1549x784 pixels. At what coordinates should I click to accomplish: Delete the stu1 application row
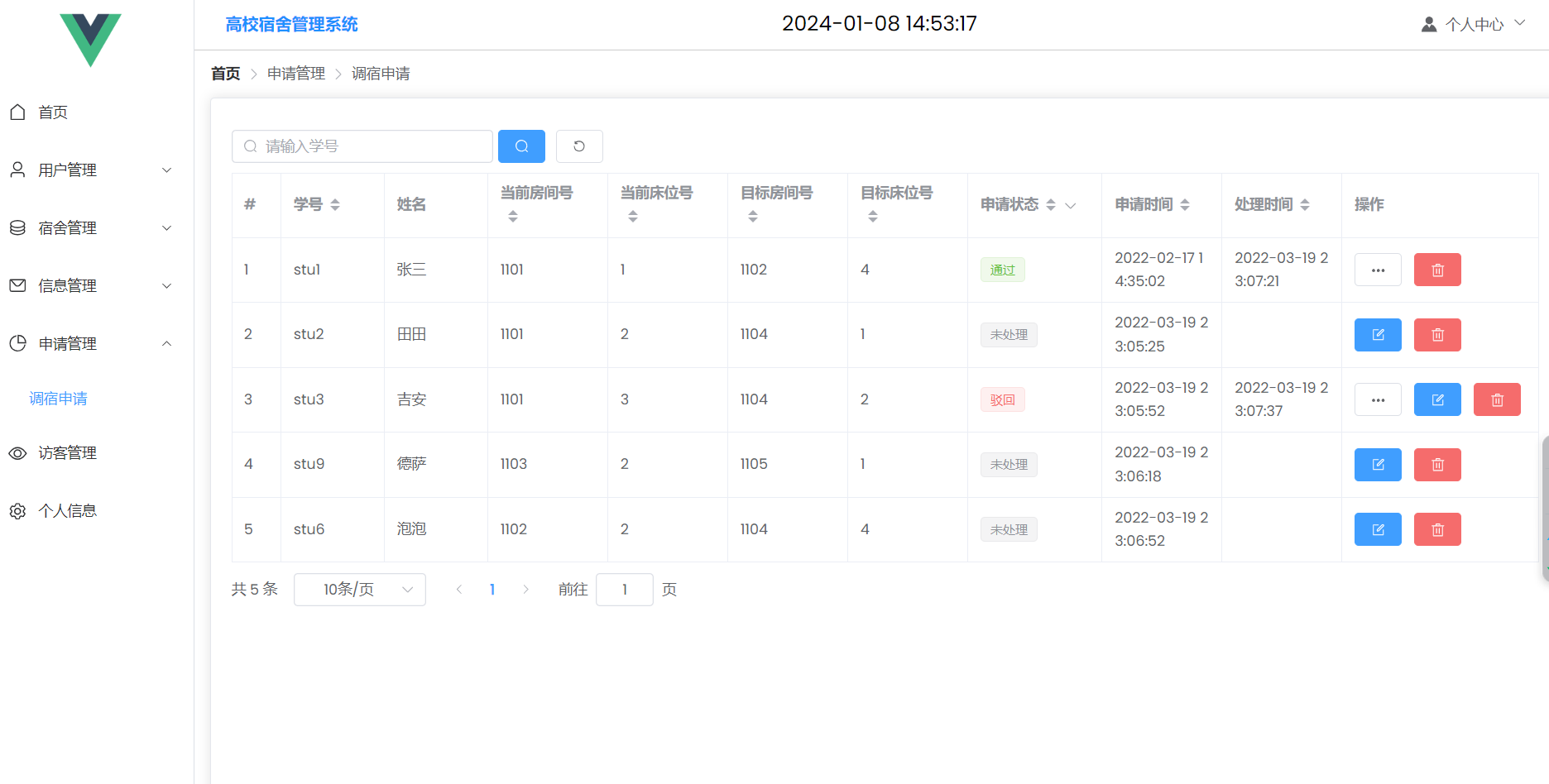tap(1437, 270)
